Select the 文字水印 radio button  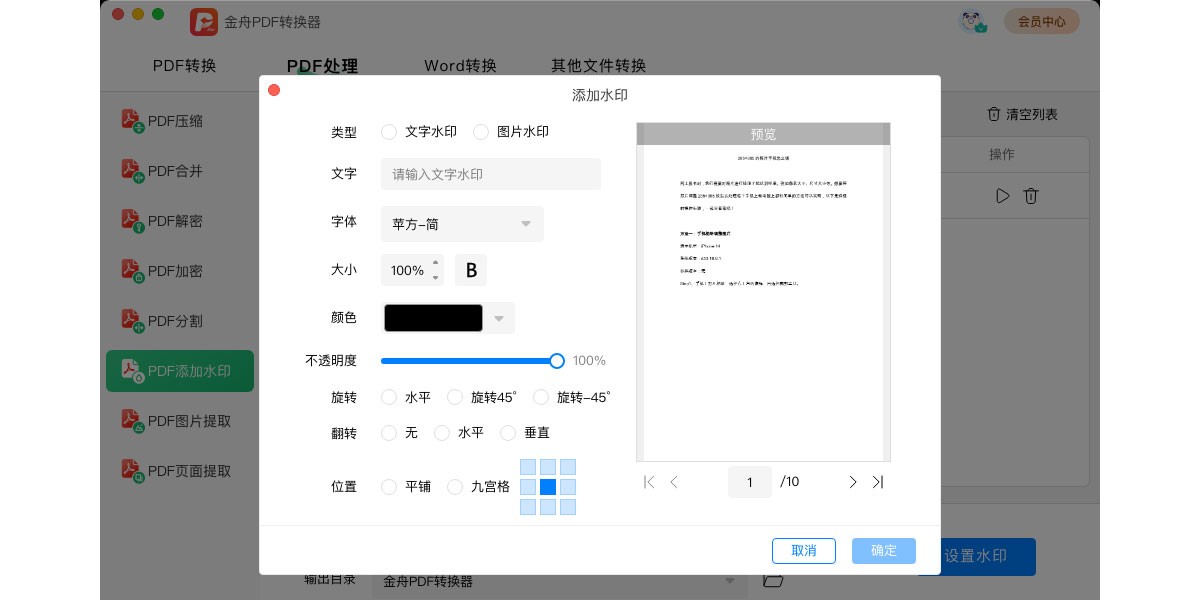pyautogui.click(x=389, y=132)
